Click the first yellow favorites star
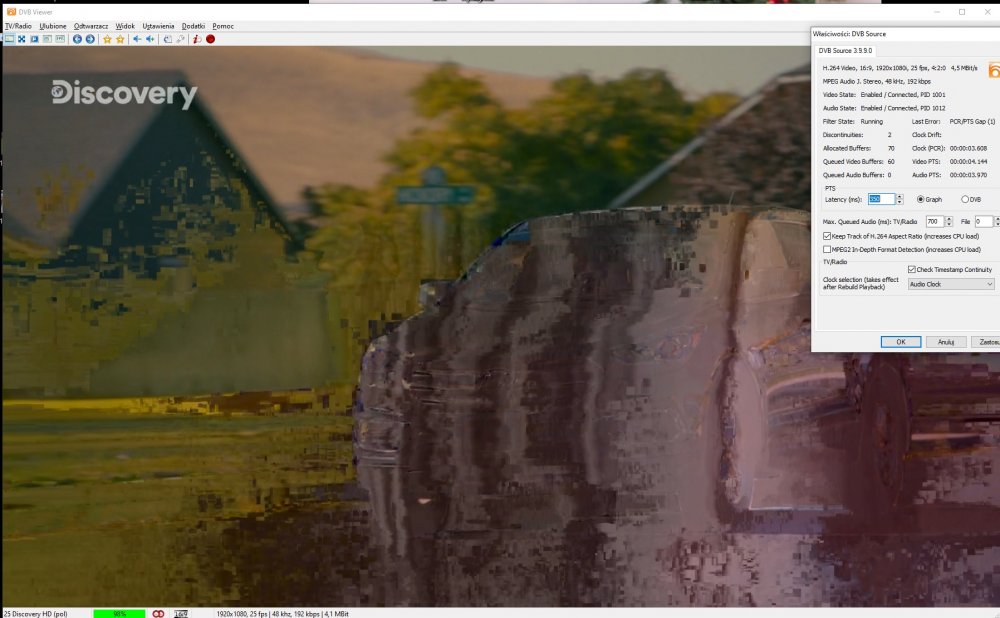The image size is (1000, 618). (107, 39)
